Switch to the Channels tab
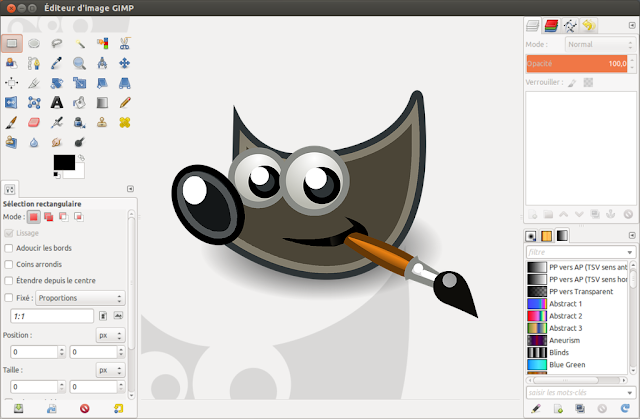 pyautogui.click(x=551, y=26)
